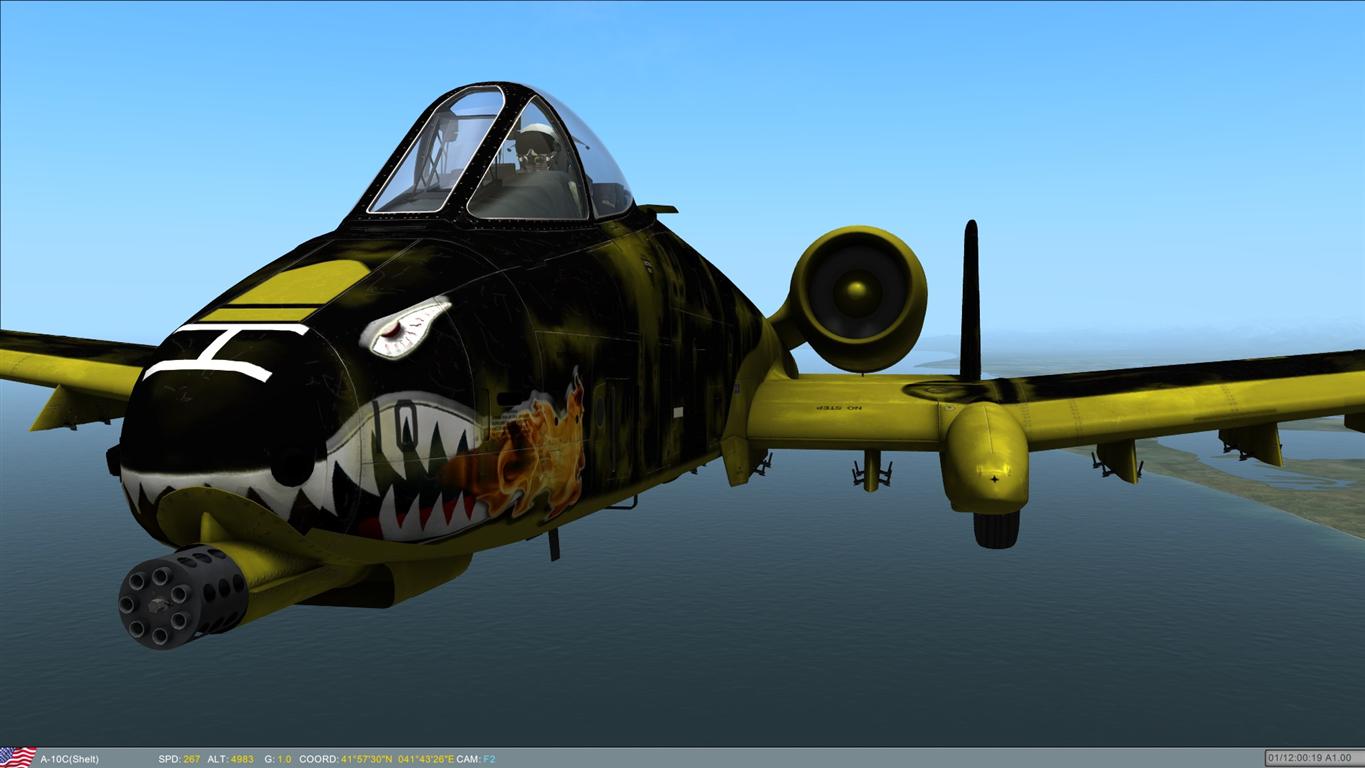1365x768 pixels.
Task: Click the ALT 4983 altitude readout
Action: click(230, 760)
